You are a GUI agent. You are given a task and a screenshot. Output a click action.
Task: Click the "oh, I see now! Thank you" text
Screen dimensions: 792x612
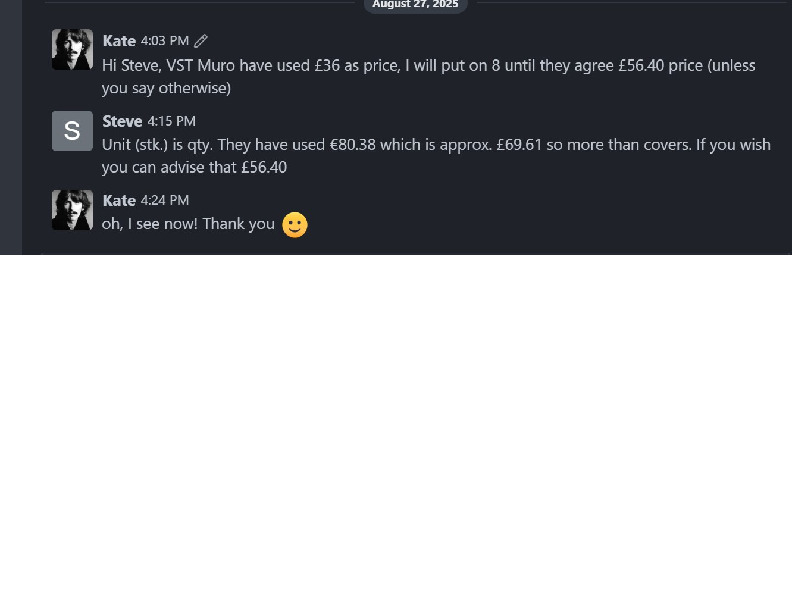click(x=188, y=224)
